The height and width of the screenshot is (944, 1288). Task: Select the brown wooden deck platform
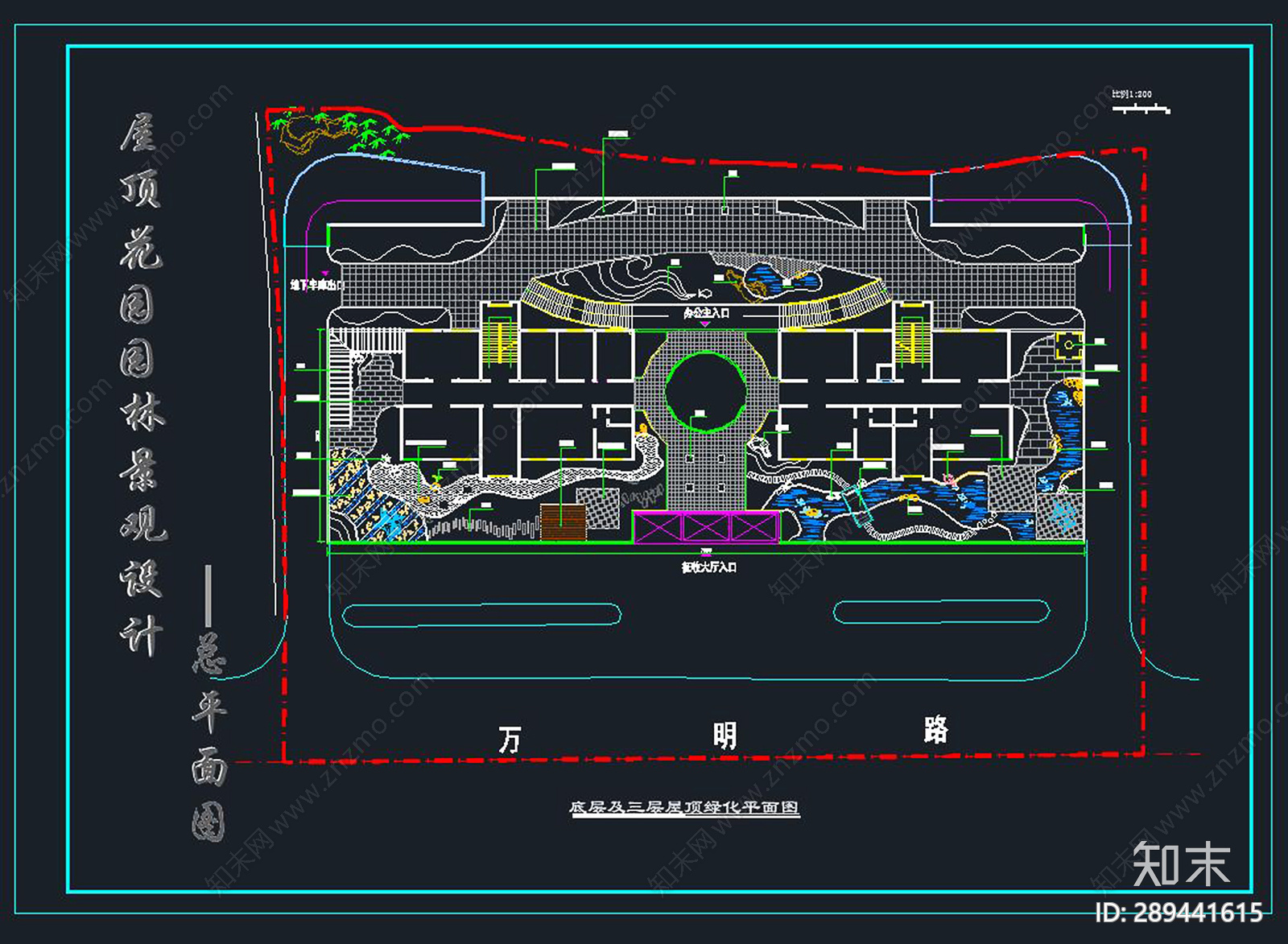click(563, 522)
